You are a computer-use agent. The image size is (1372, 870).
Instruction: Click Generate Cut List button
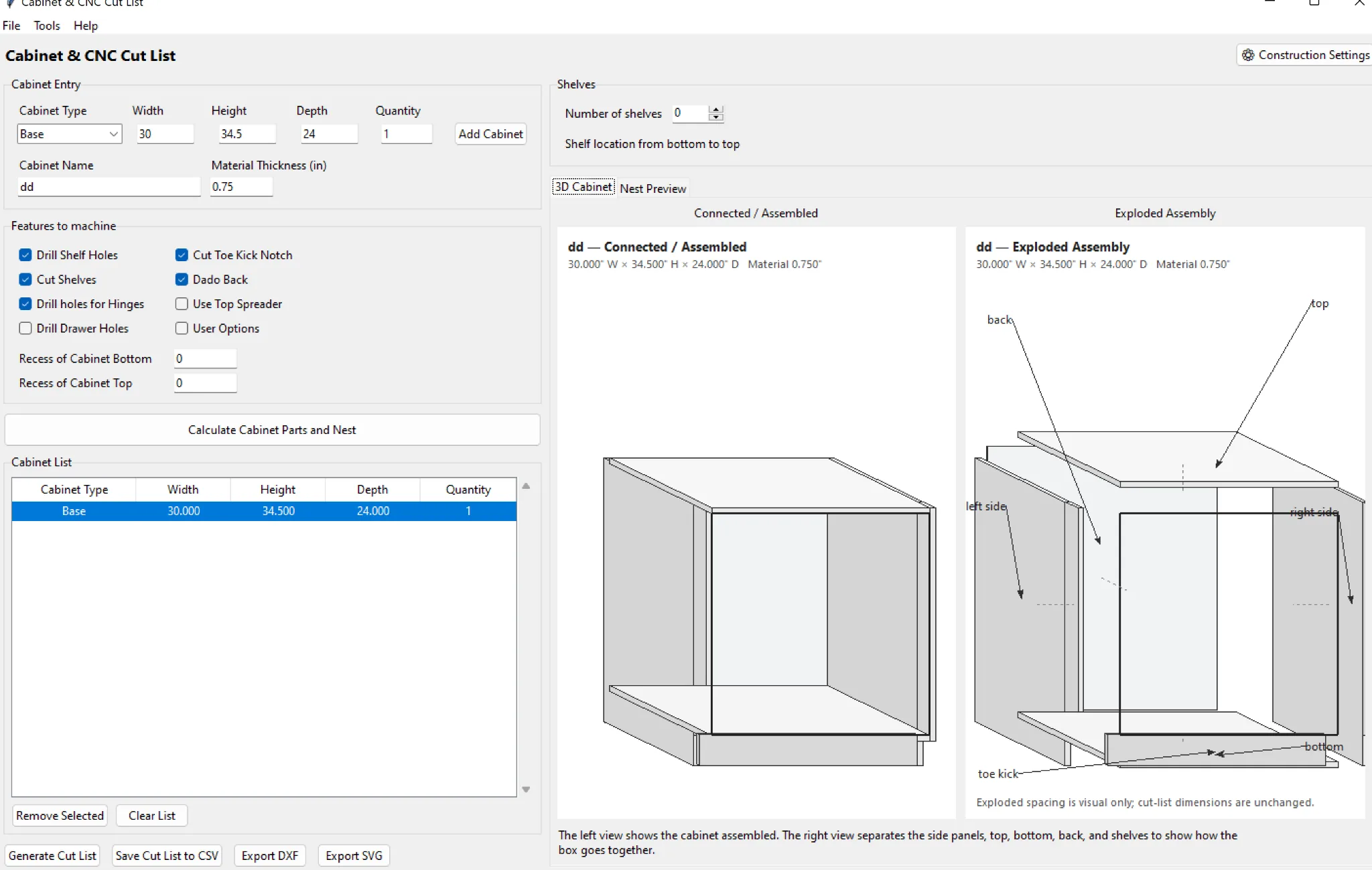click(x=52, y=855)
